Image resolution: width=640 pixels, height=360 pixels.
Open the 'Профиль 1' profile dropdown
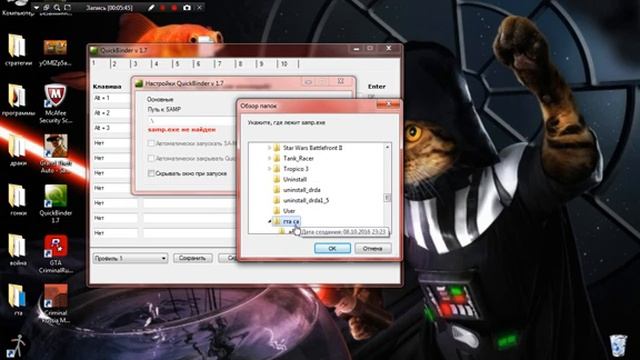click(x=130, y=258)
